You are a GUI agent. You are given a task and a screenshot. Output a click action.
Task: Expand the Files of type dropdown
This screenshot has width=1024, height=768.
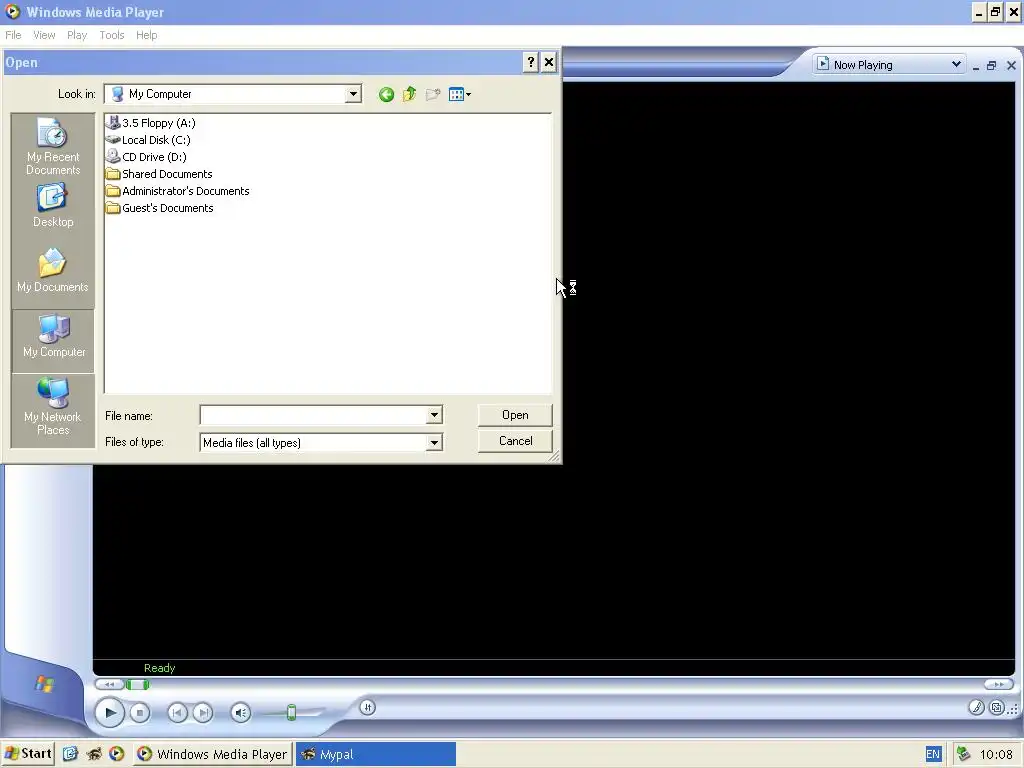[x=434, y=443]
